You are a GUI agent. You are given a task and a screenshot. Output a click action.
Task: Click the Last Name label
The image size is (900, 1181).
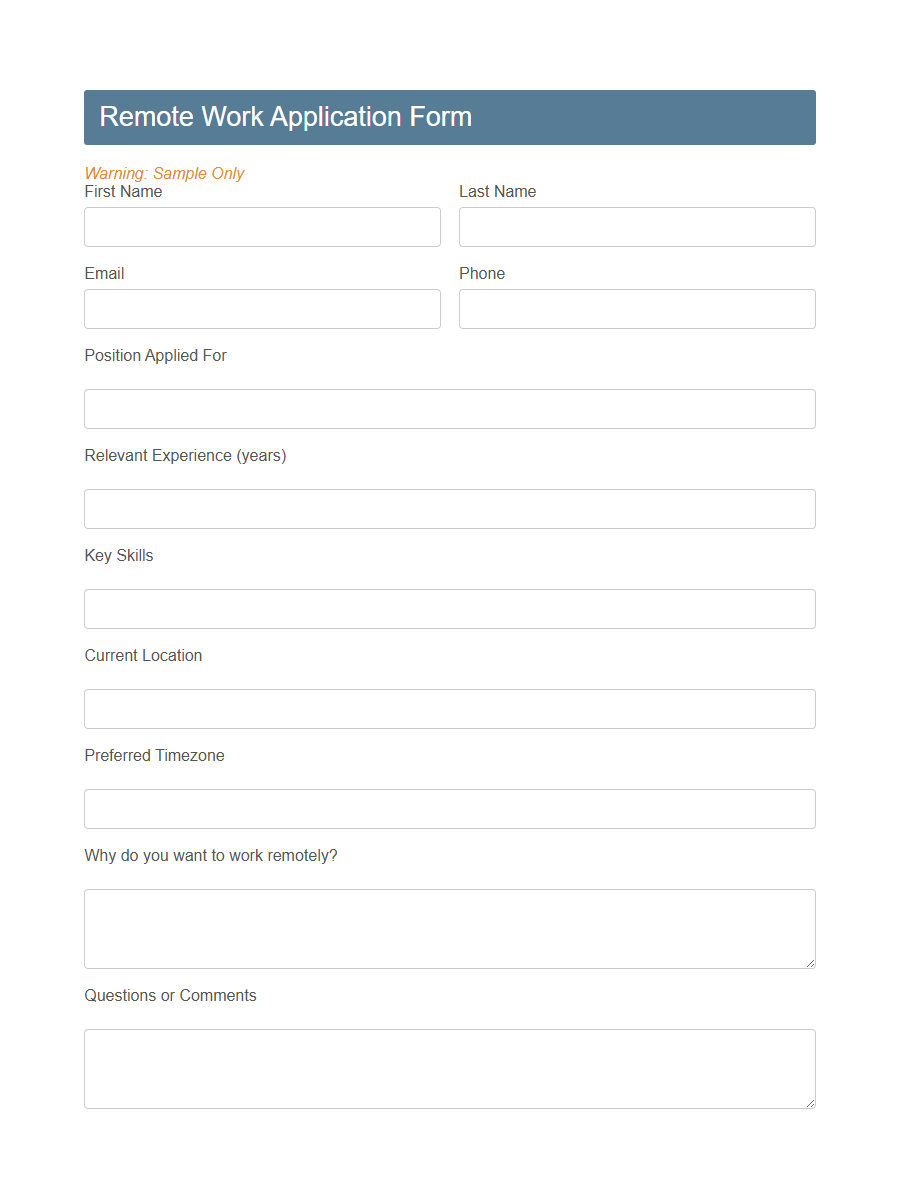pos(497,191)
